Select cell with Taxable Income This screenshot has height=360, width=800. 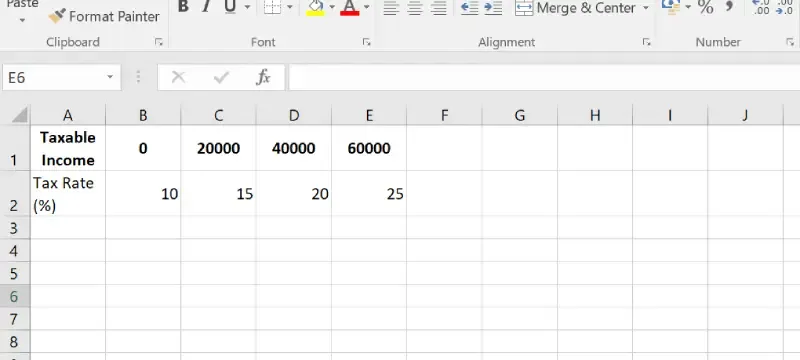pyautogui.click(x=68, y=148)
